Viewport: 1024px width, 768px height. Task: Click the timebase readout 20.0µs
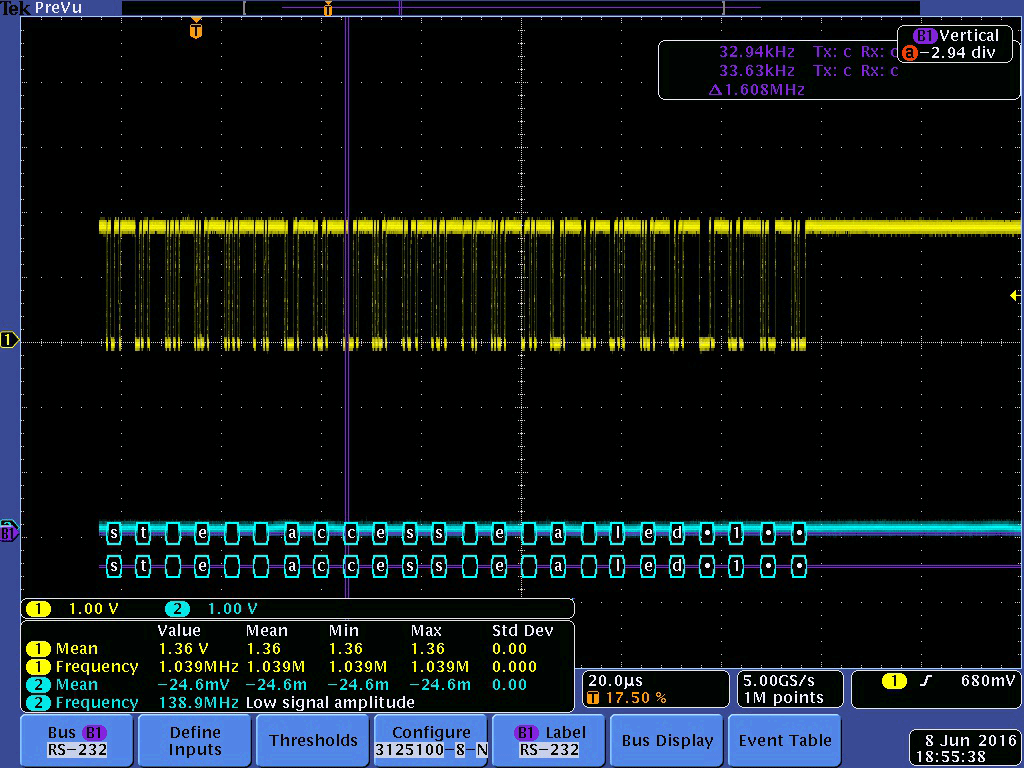tap(615, 680)
